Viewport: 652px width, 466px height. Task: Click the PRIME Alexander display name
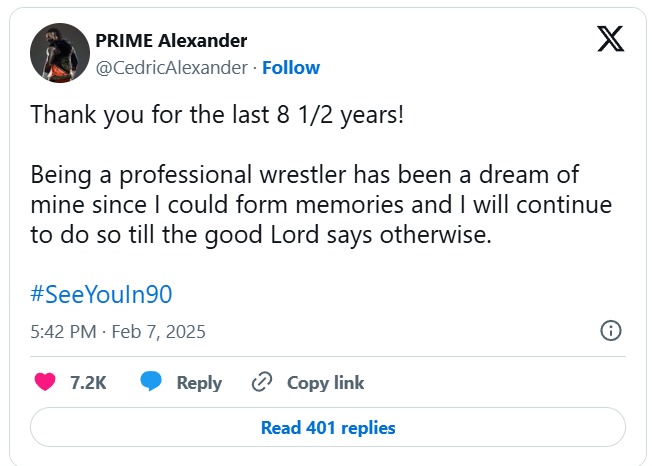(171, 41)
